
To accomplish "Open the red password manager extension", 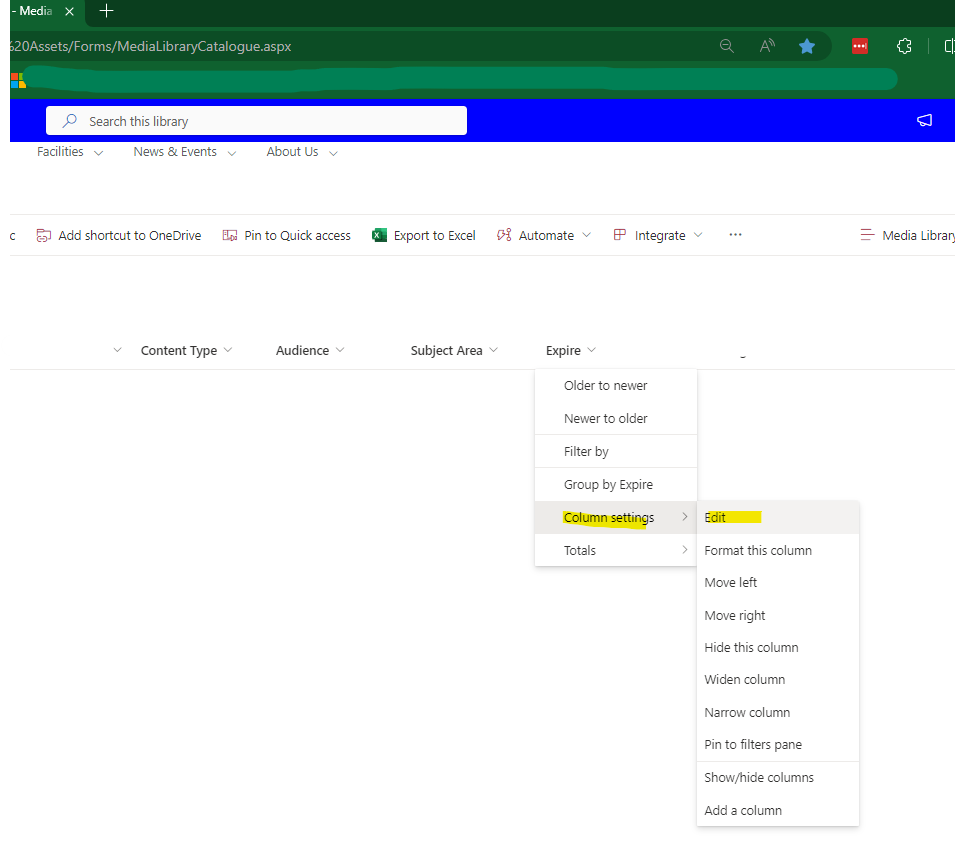I will point(860,46).
